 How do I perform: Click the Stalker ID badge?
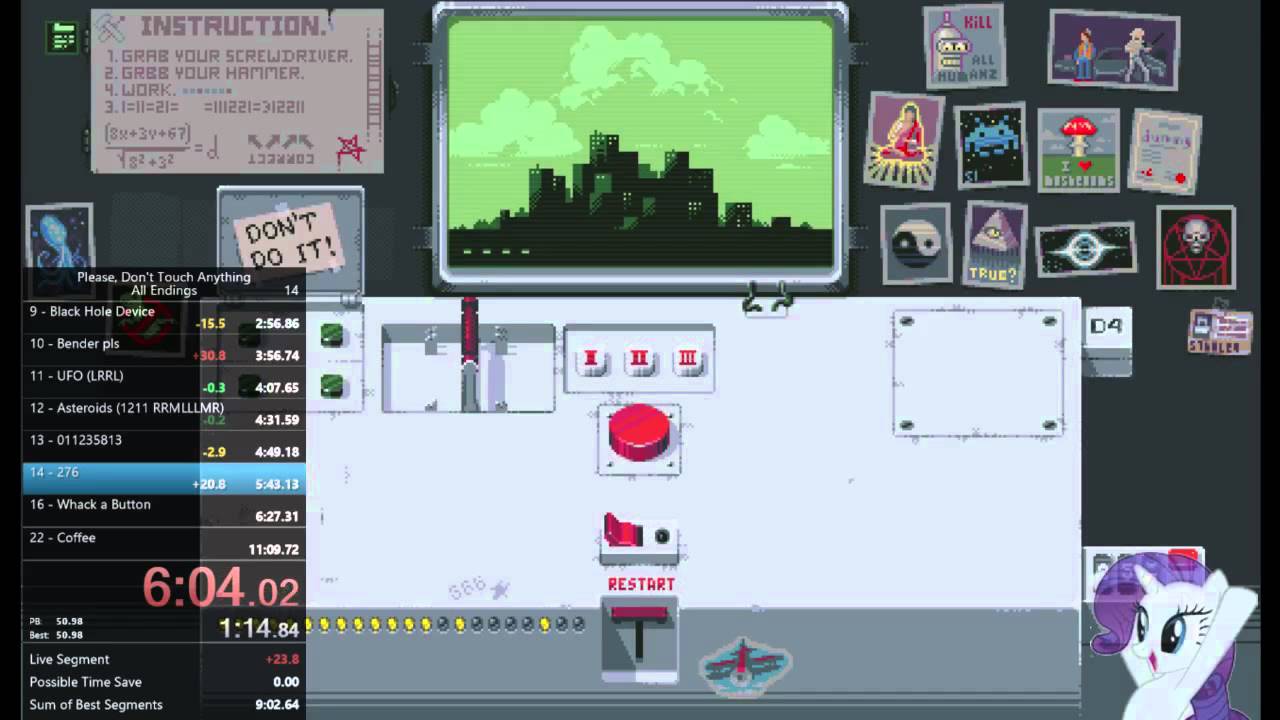(x=1220, y=332)
